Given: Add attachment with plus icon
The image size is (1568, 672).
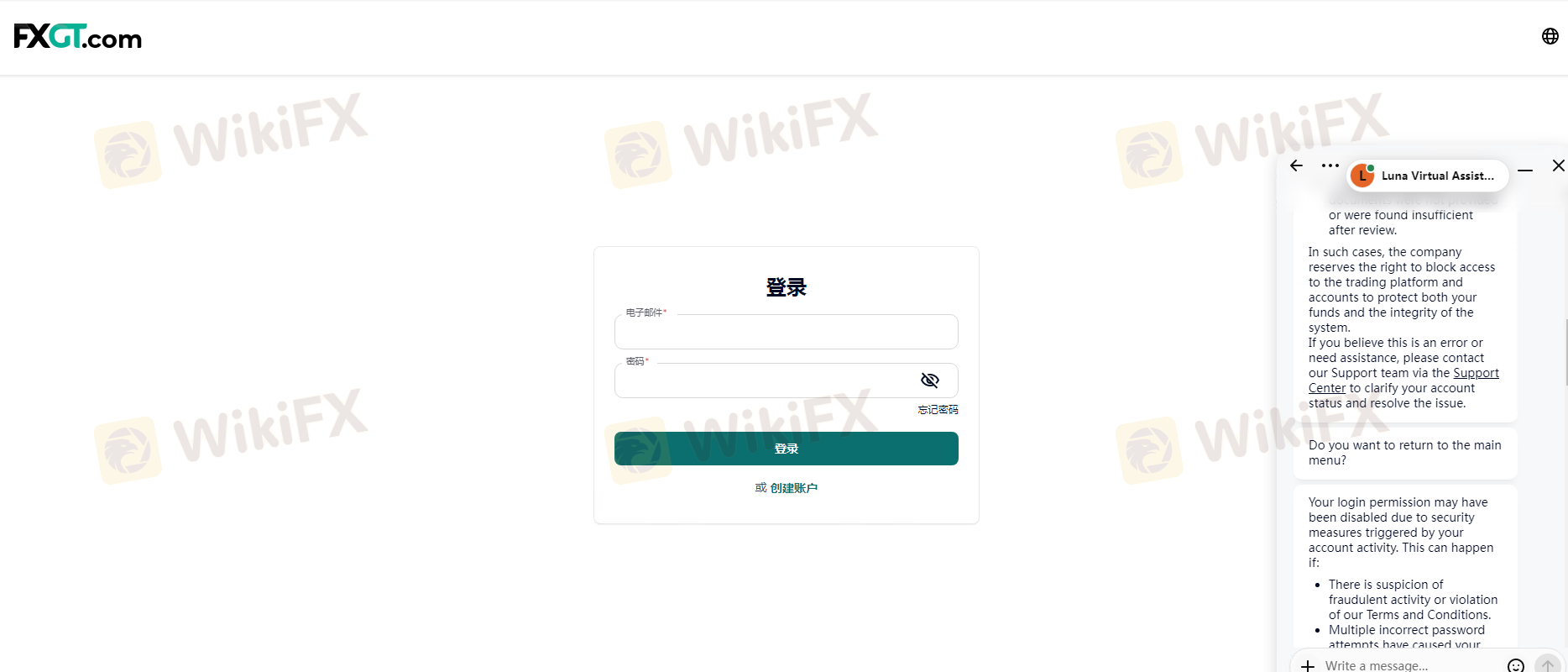Looking at the screenshot, I should click(1307, 665).
